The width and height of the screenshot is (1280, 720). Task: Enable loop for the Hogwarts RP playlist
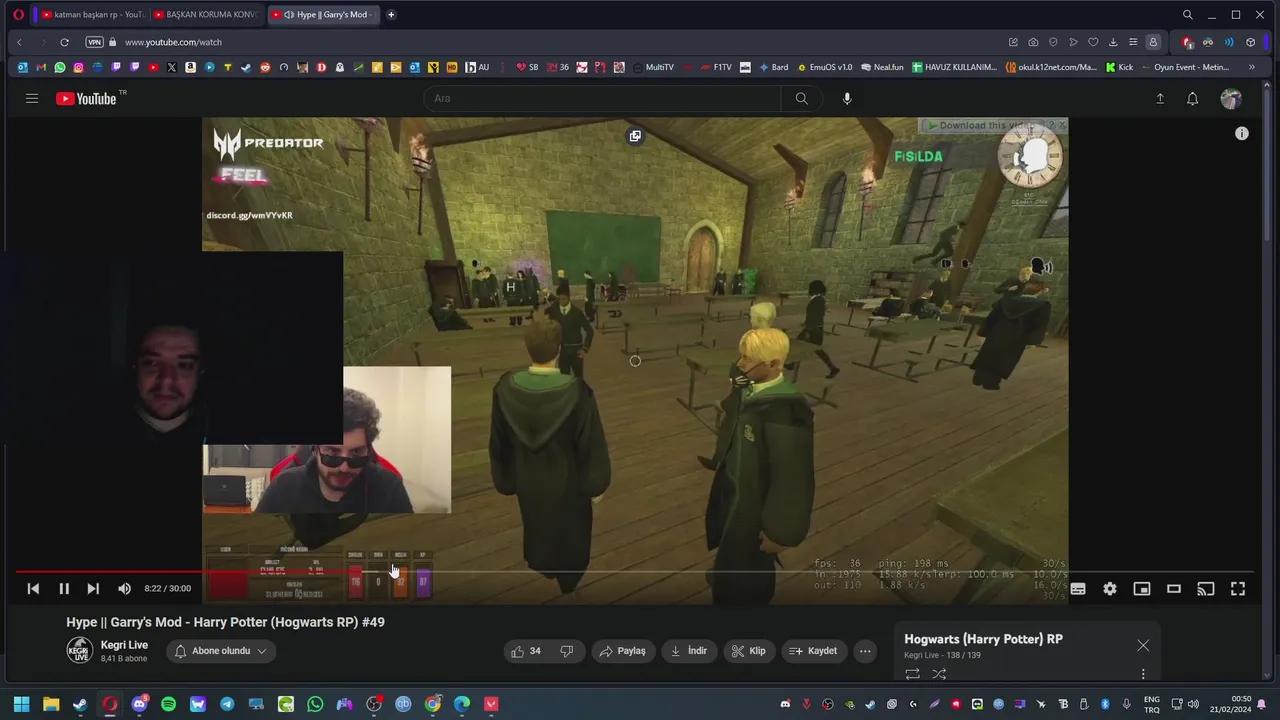[912, 674]
